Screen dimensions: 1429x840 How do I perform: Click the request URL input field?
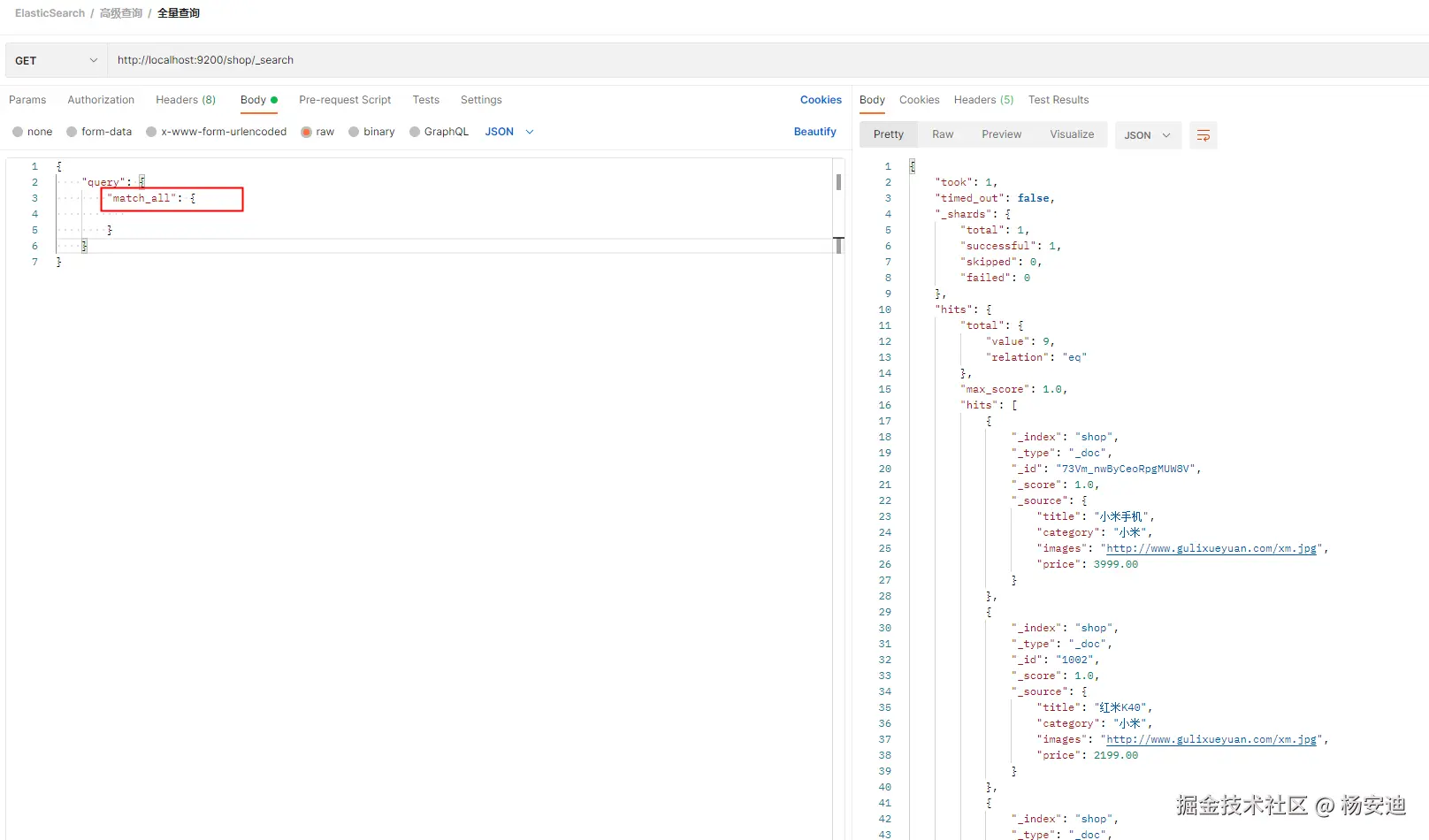768,61
